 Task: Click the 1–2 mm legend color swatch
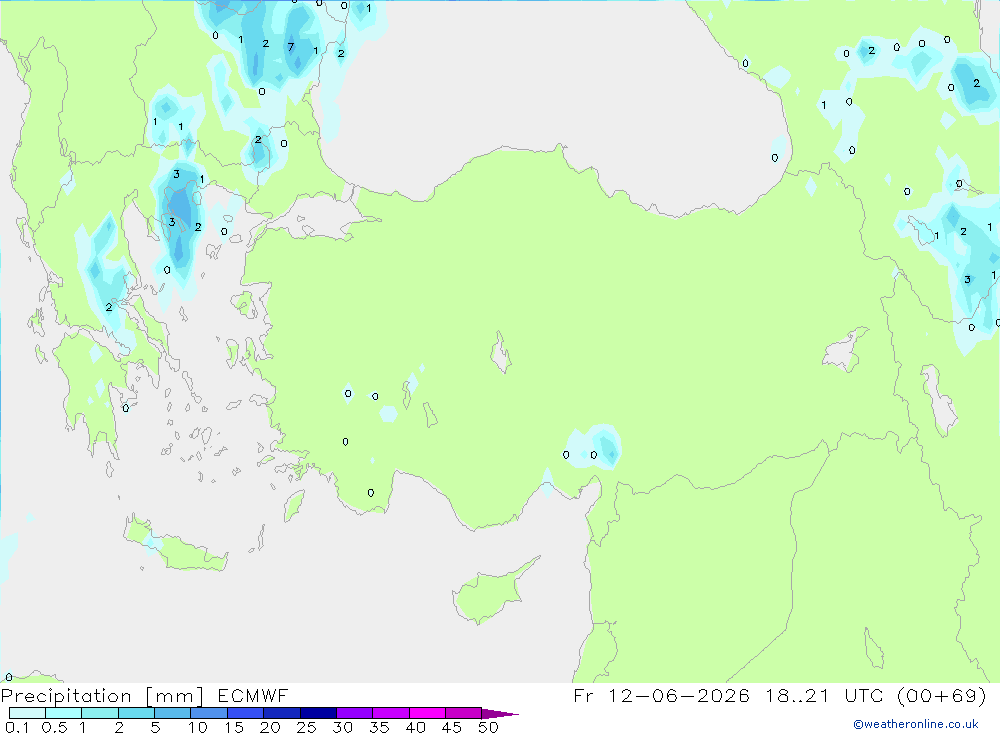[100, 713]
